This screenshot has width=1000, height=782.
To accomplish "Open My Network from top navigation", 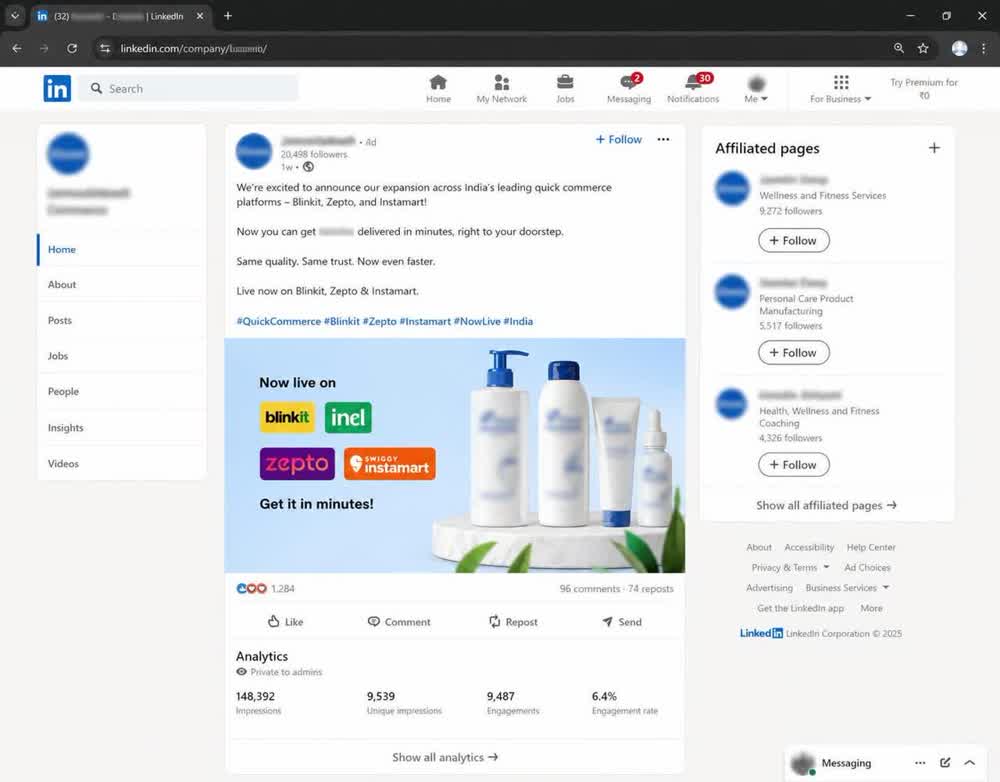I will coord(501,89).
